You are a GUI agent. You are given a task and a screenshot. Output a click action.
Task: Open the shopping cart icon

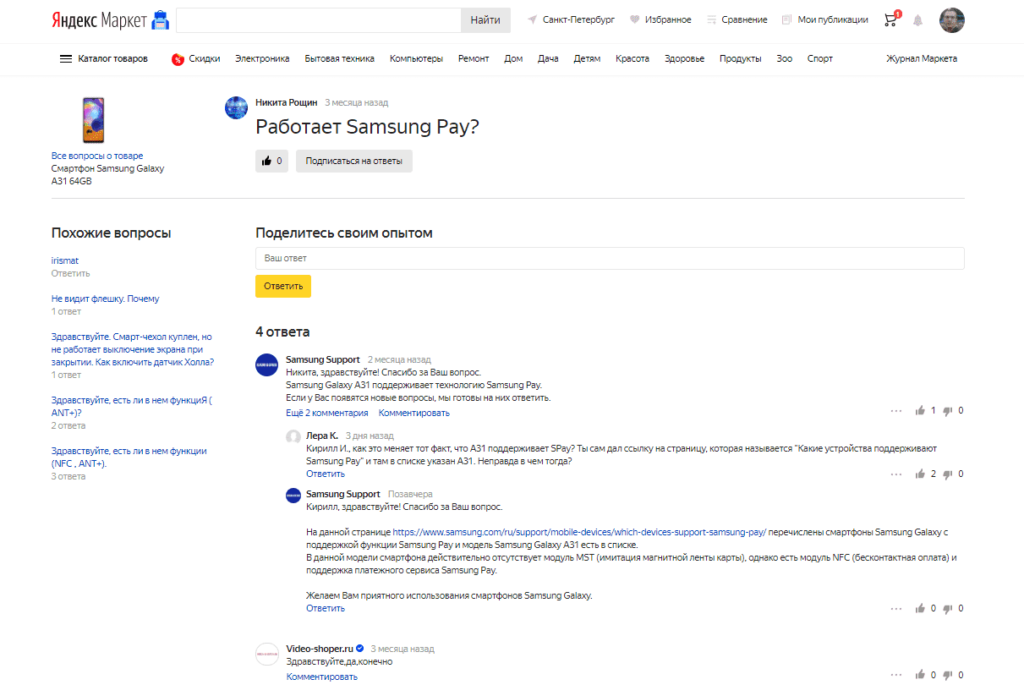891,20
